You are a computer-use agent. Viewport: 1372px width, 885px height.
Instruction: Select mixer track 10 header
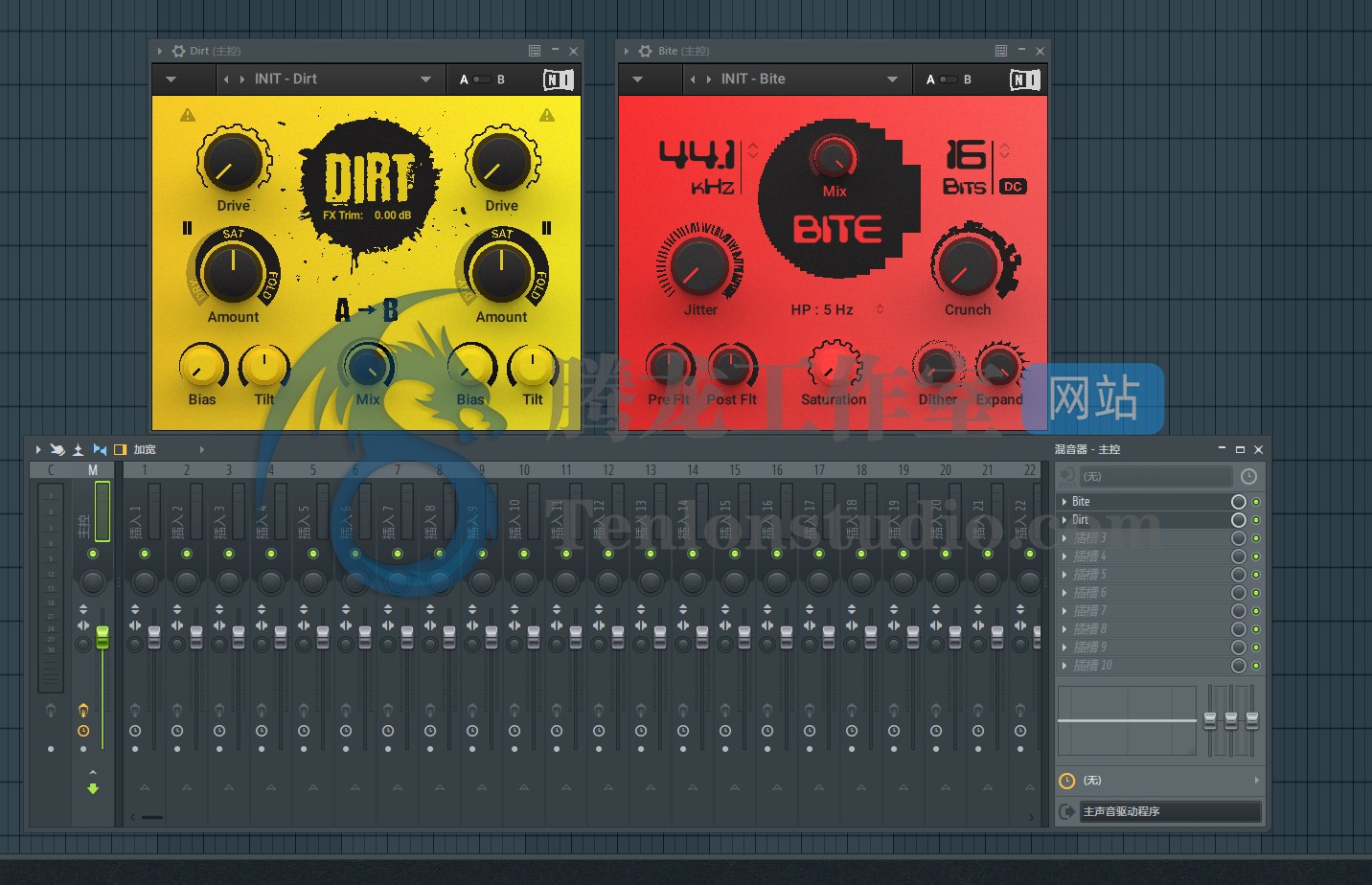pos(524,470)
